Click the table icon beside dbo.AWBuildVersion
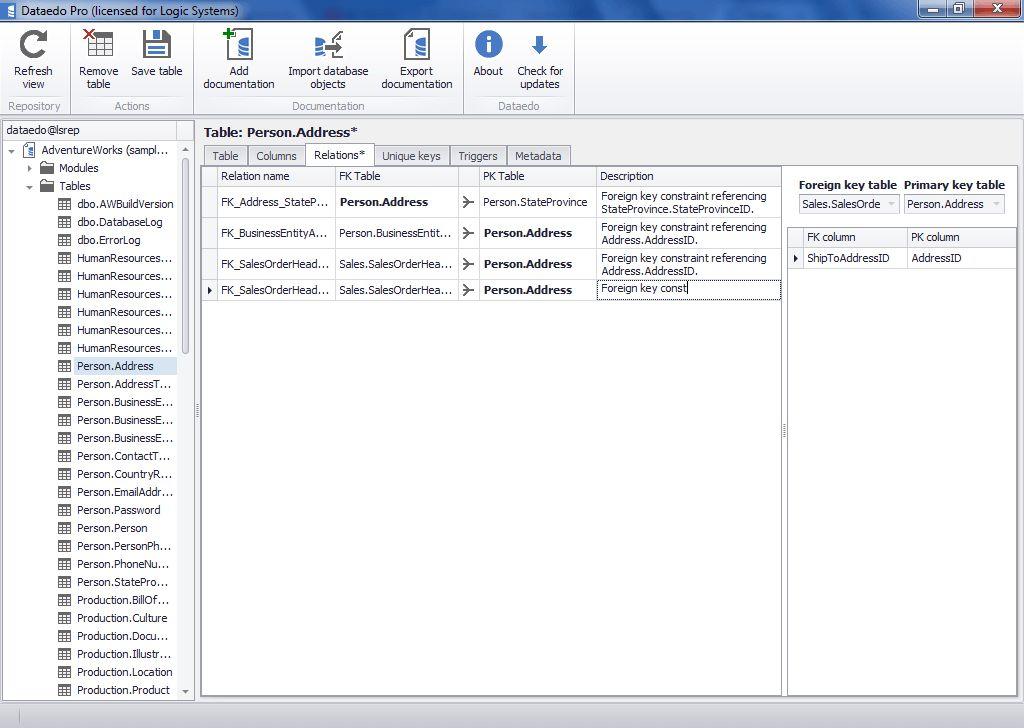The height and width of the screenshot is (728, 1024). coord(65,204)
